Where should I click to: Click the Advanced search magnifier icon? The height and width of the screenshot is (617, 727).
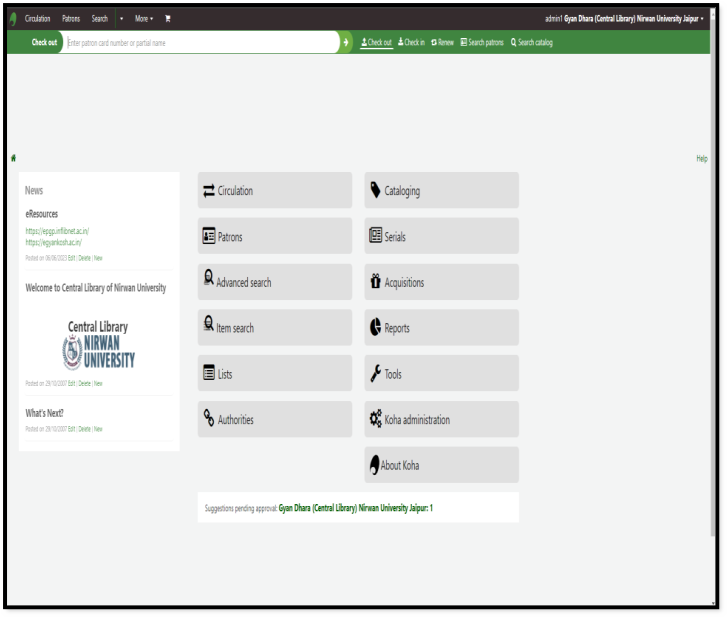[x=209, y=278]
